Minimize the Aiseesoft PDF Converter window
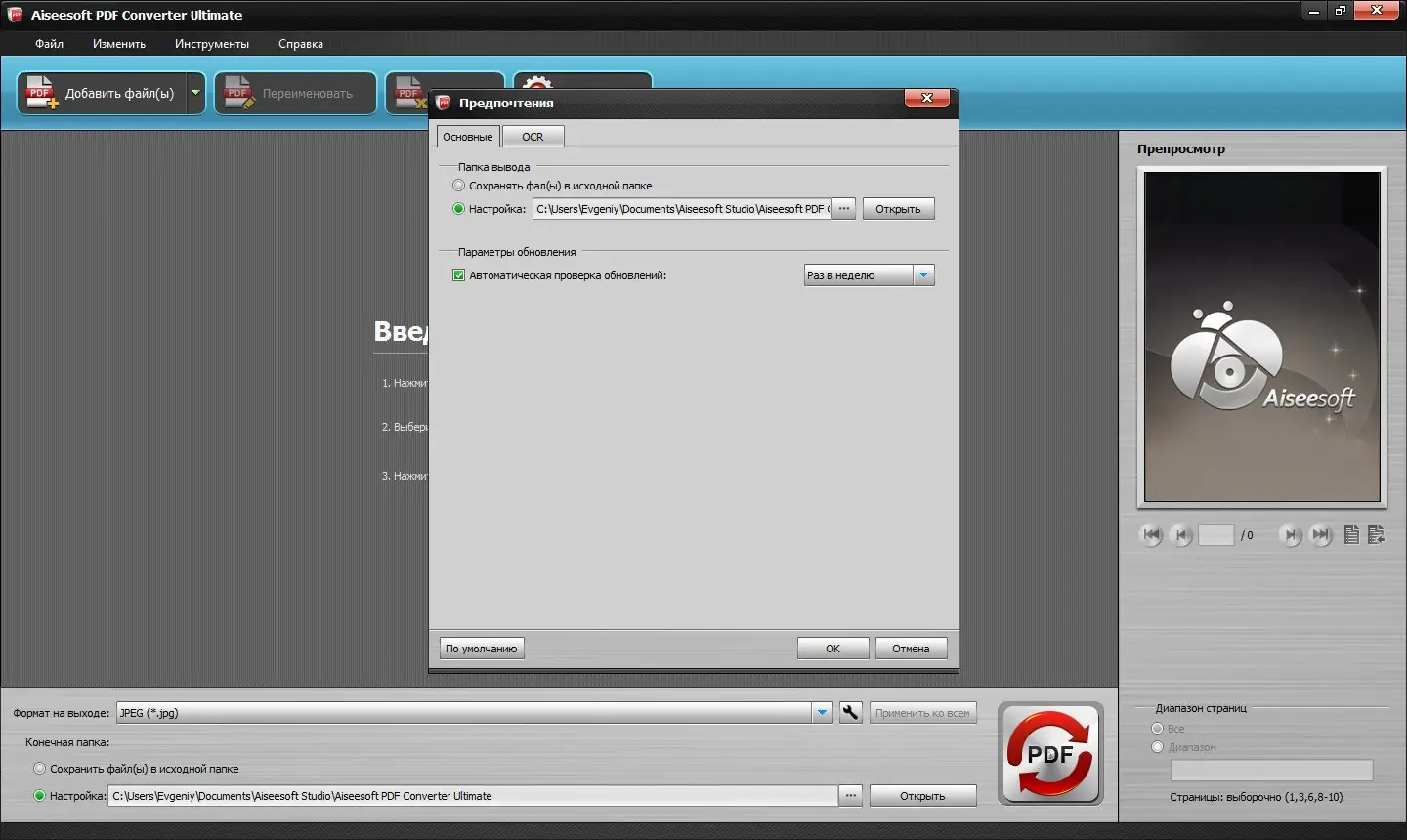 1314,11
